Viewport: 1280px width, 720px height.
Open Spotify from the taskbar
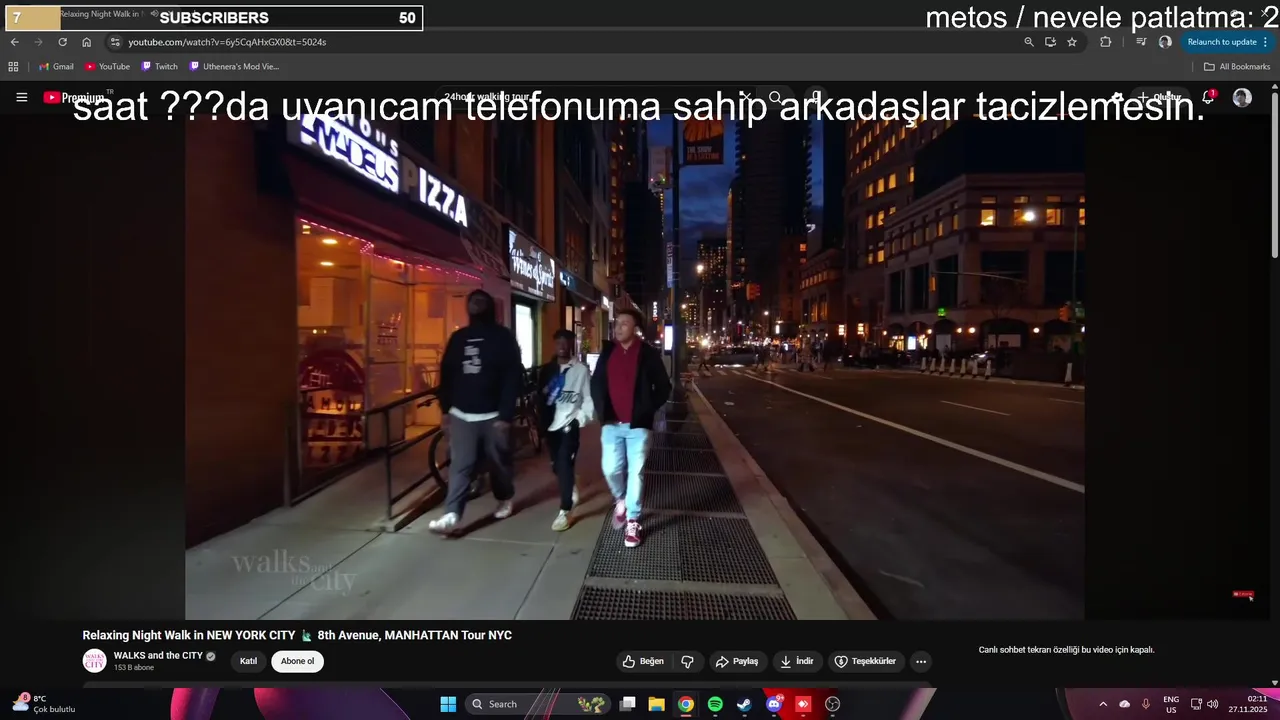pos(715,704)
